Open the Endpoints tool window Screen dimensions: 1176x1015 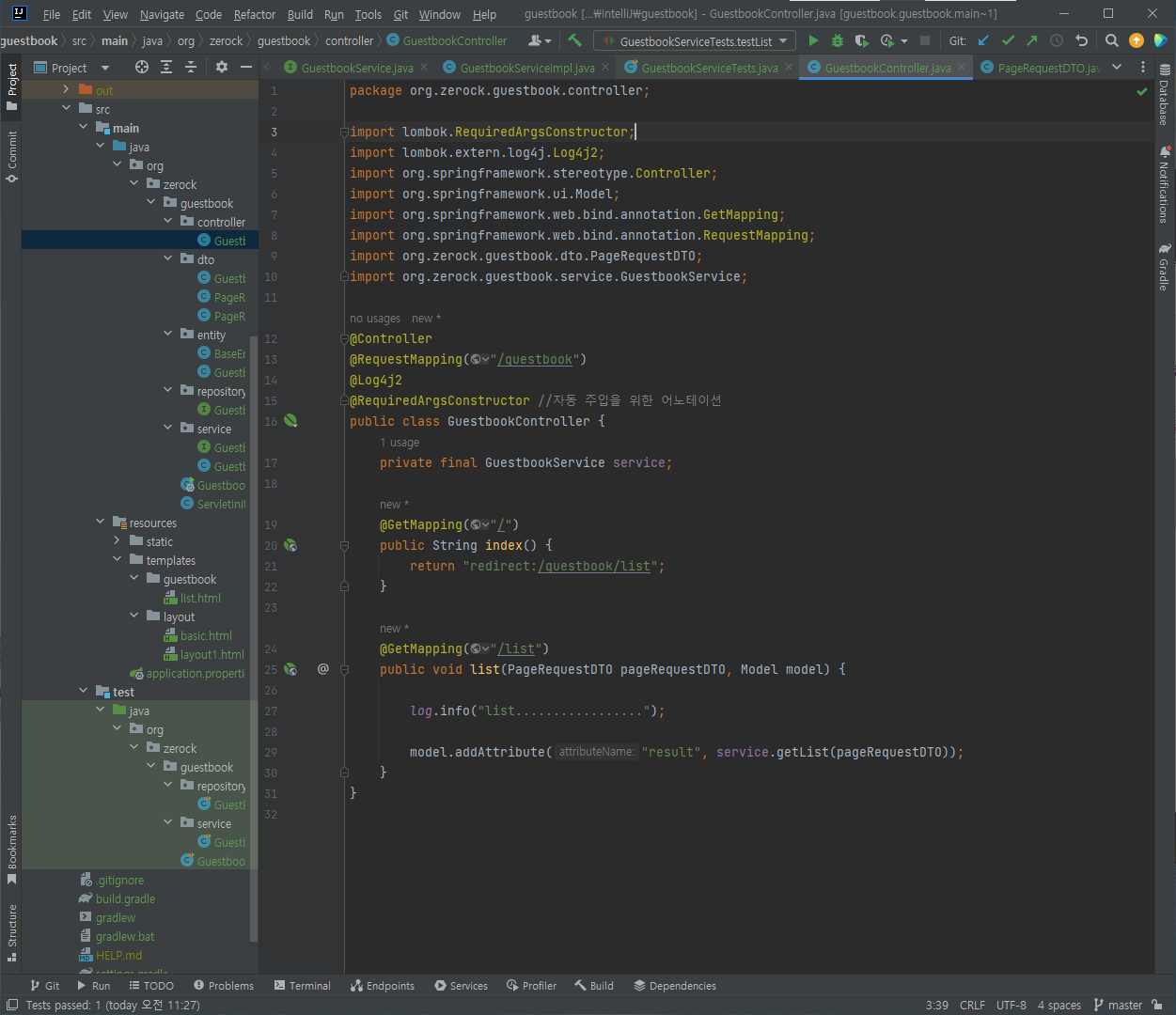click(383, 986)
